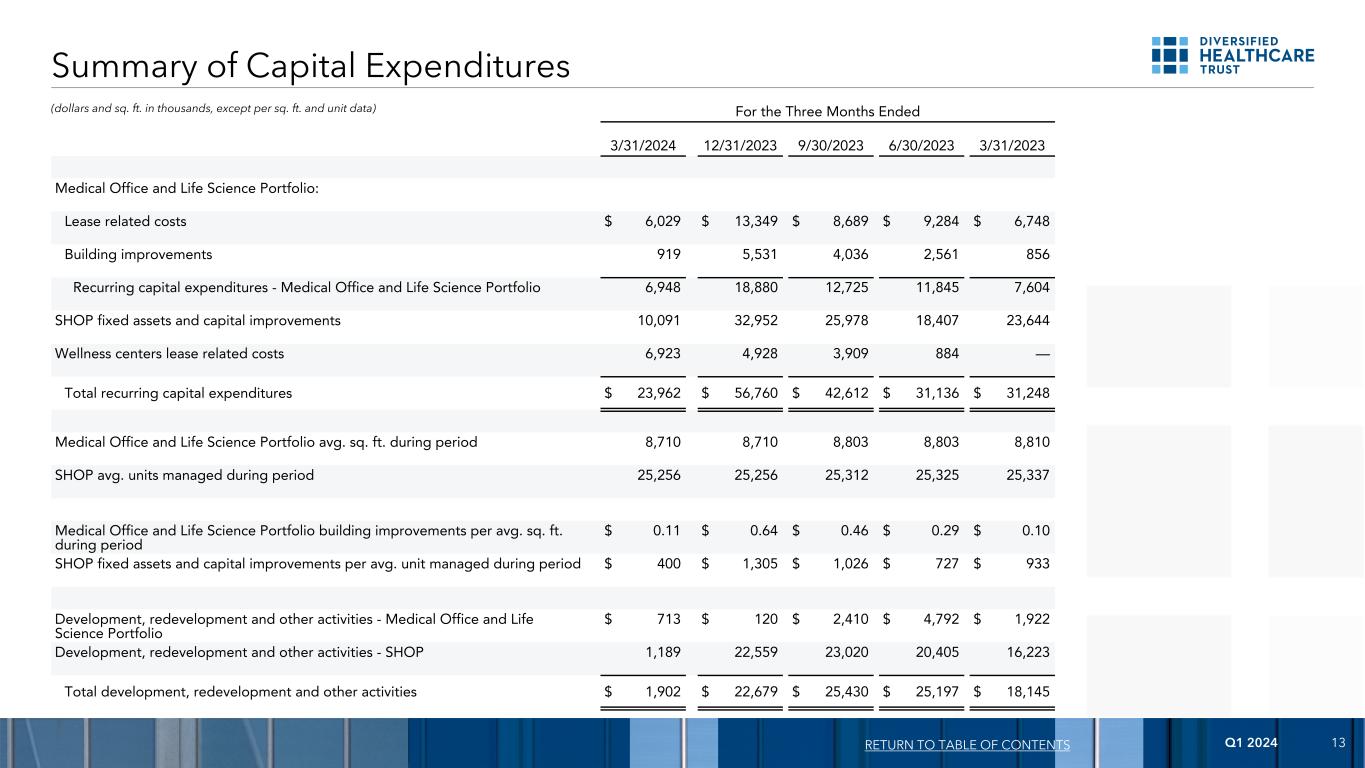Select the 12/31/2023 column header

(740, 146)
